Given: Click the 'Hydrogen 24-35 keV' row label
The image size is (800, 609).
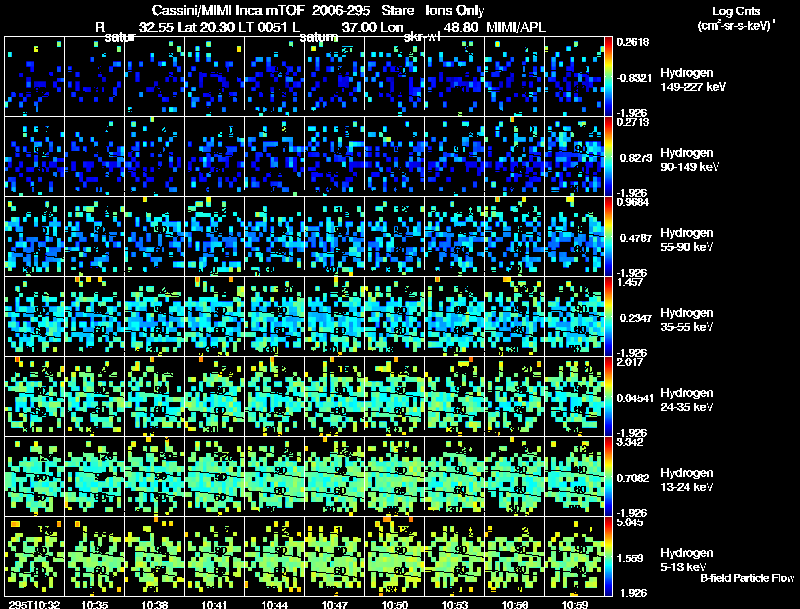Looking at the screenshot, I should click(686, 400).
